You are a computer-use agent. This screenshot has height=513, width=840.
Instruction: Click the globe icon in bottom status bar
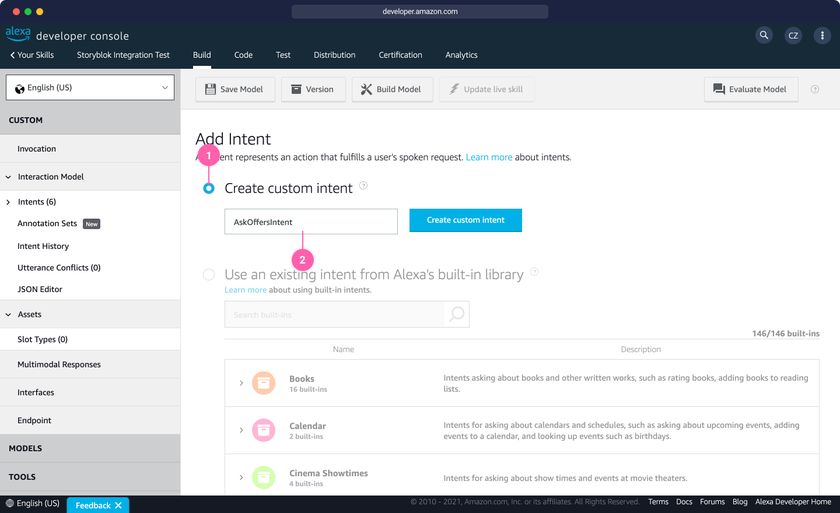9,503
